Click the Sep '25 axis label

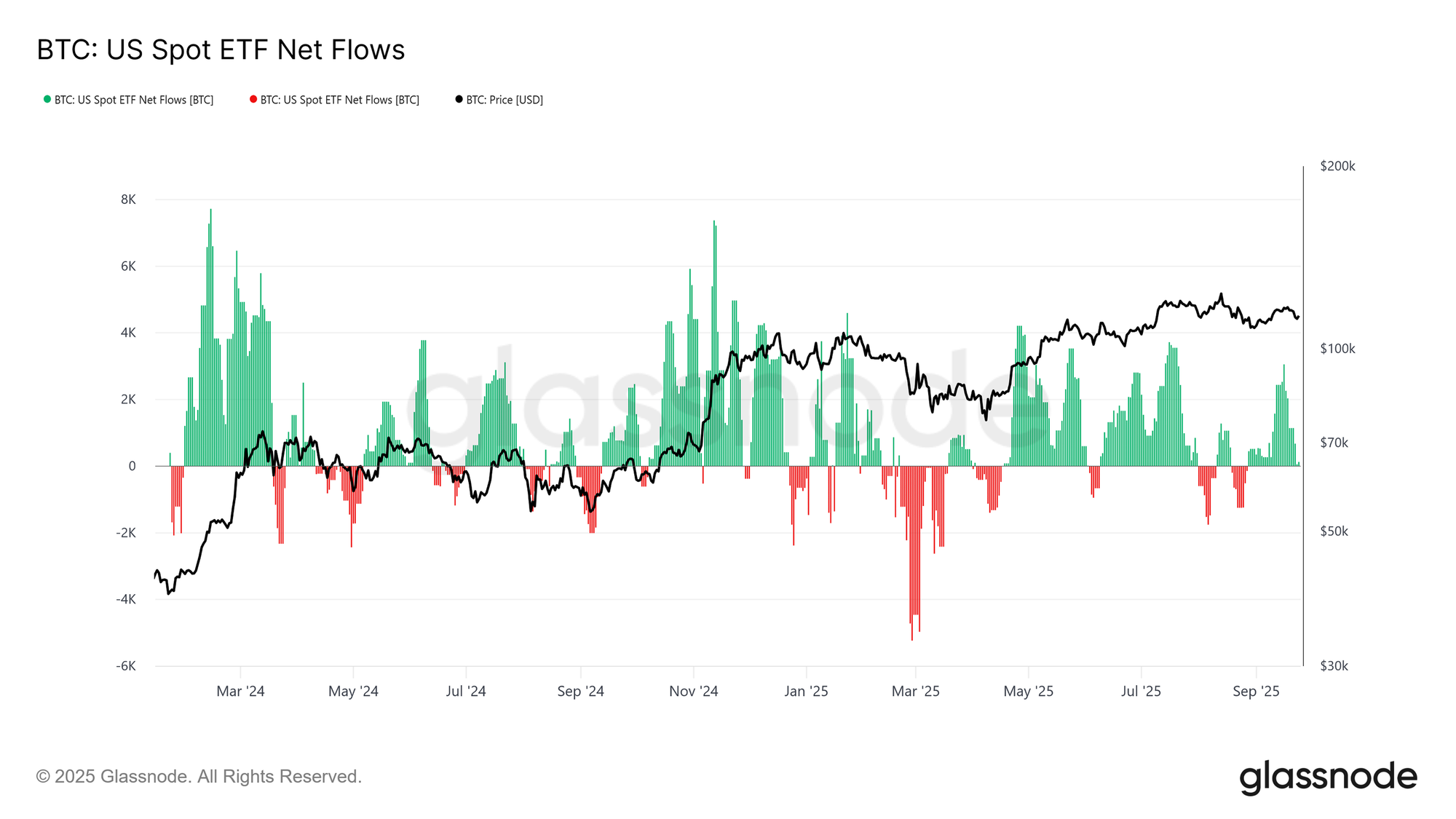1256,691
